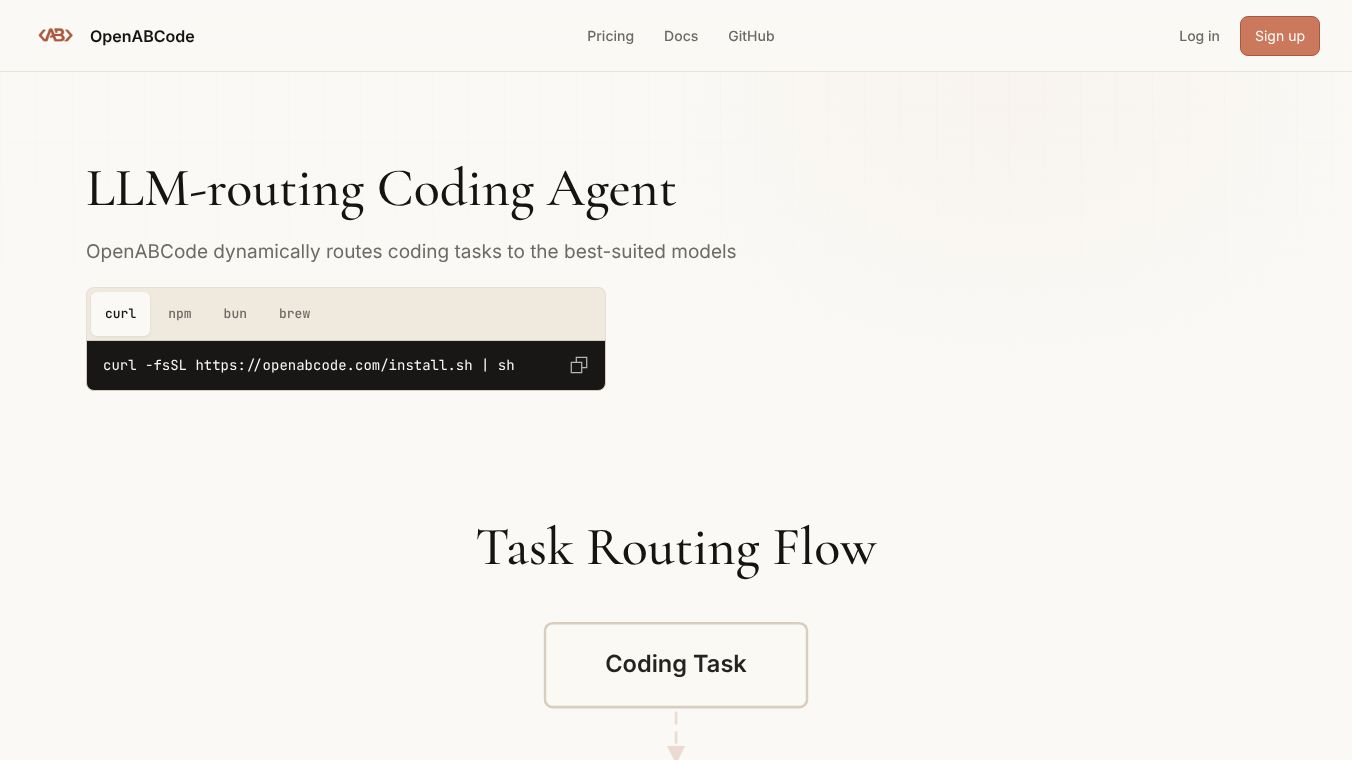Copy the install command with copy icon

[579, 365]
